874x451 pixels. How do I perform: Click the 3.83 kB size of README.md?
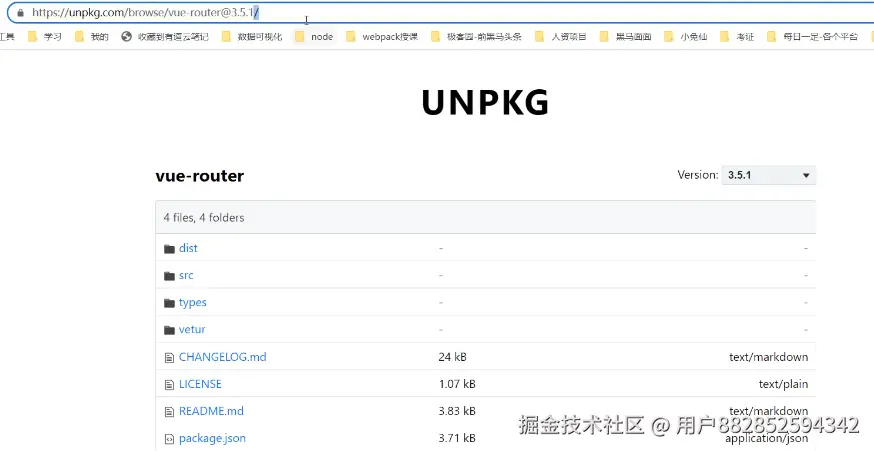[457, 411]
